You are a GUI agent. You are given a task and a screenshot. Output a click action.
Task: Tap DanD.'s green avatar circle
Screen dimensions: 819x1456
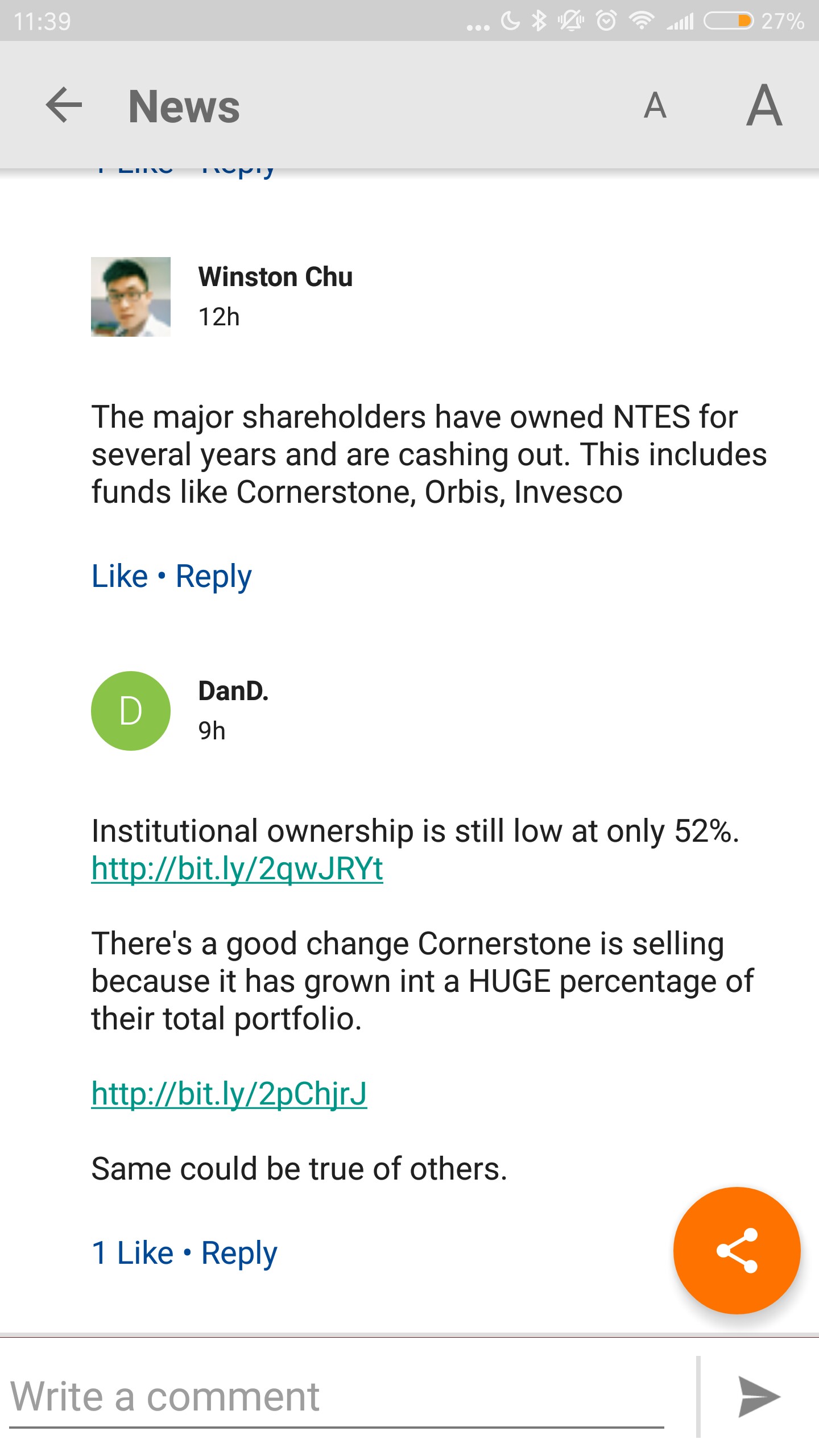[x=131, y=711]
